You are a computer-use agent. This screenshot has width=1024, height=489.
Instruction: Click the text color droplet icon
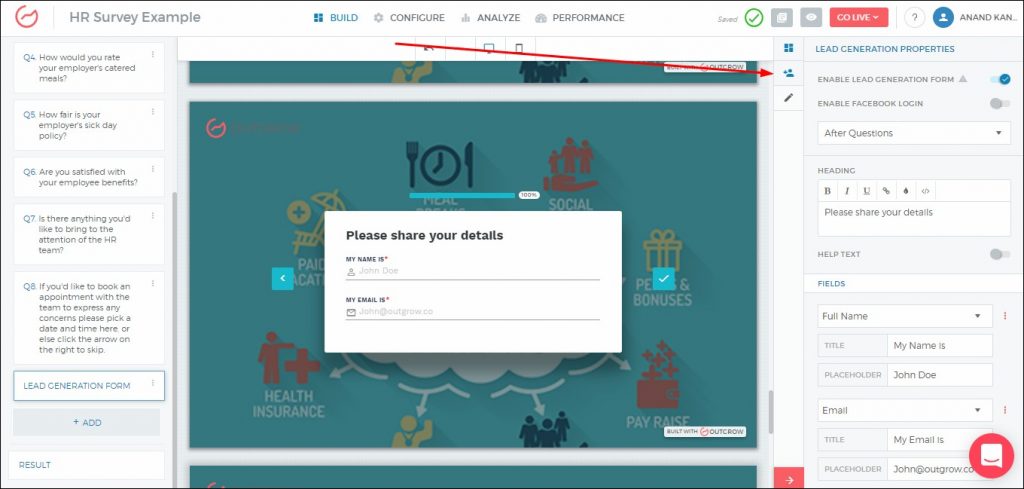tap(905, 190)
